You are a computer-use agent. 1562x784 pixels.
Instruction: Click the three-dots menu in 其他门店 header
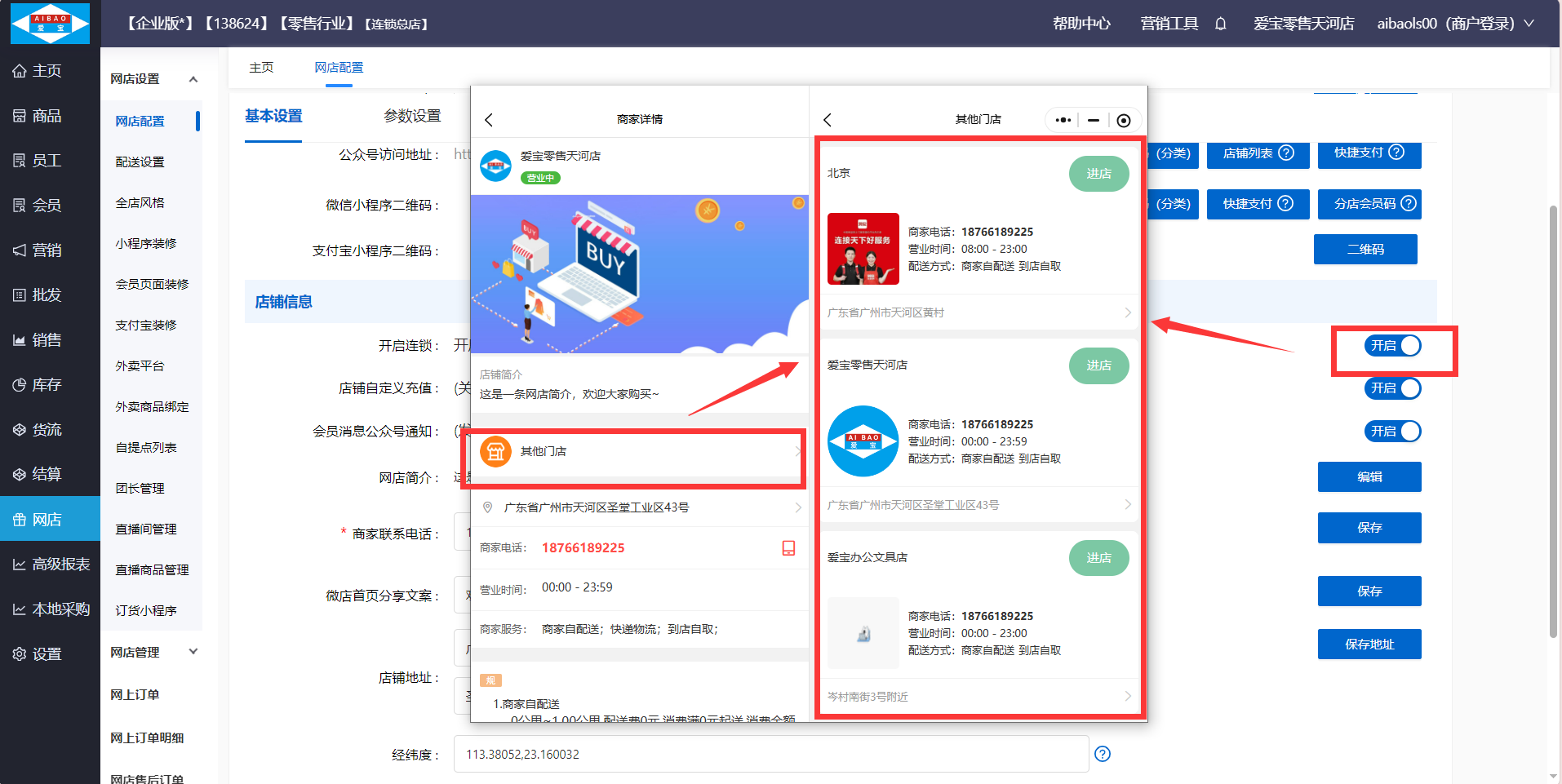click(1063, 120)
